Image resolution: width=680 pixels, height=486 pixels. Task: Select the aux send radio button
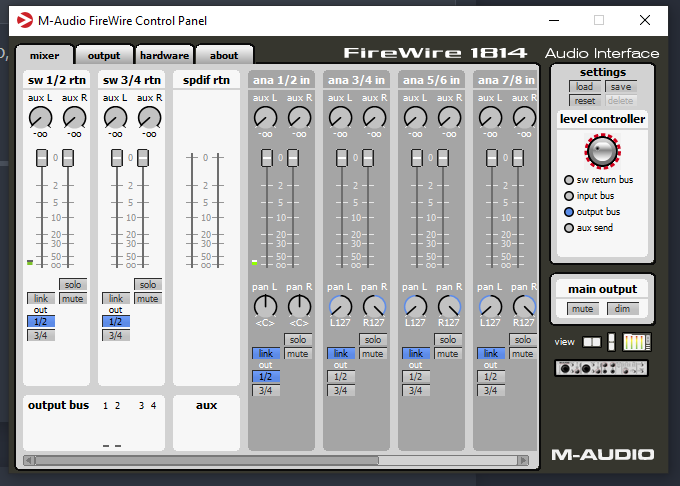coord(569,228)
